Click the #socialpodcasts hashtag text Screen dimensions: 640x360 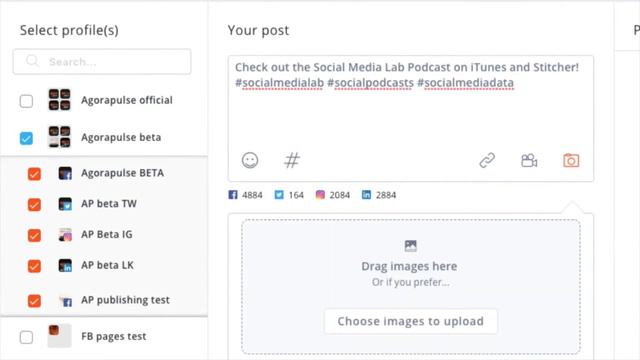(371, 83)
